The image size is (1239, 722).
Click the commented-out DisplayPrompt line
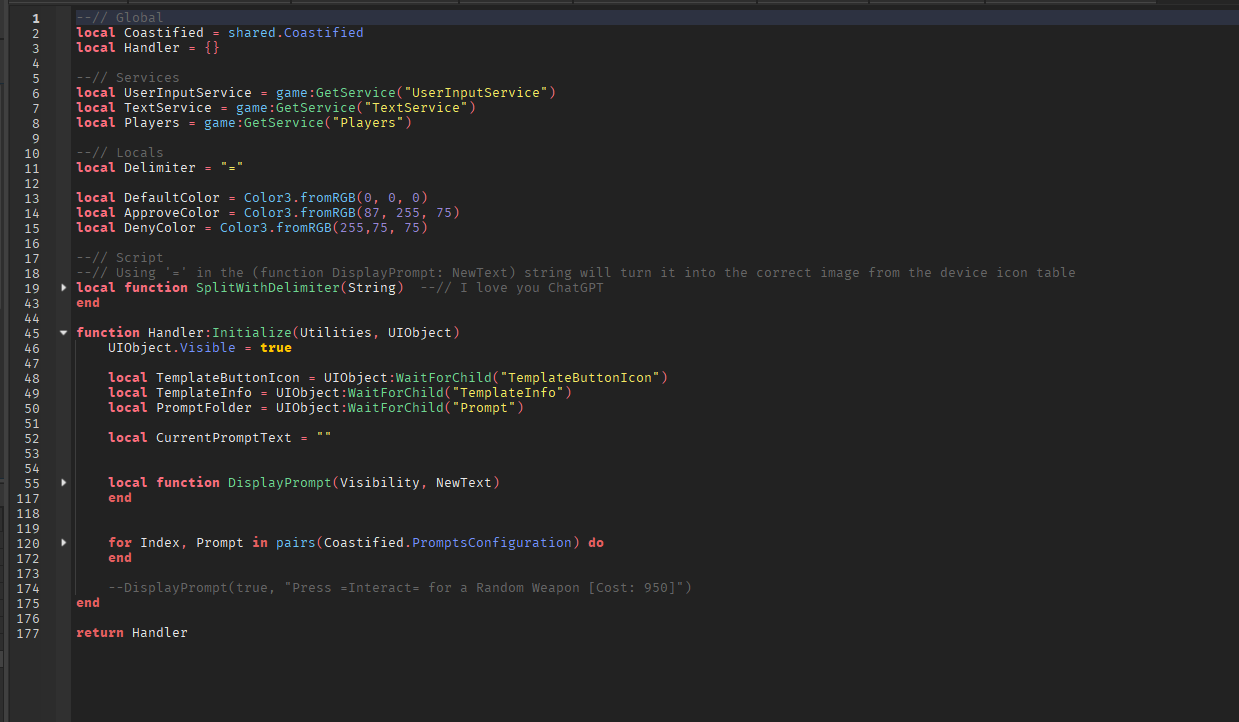[400, 588]
